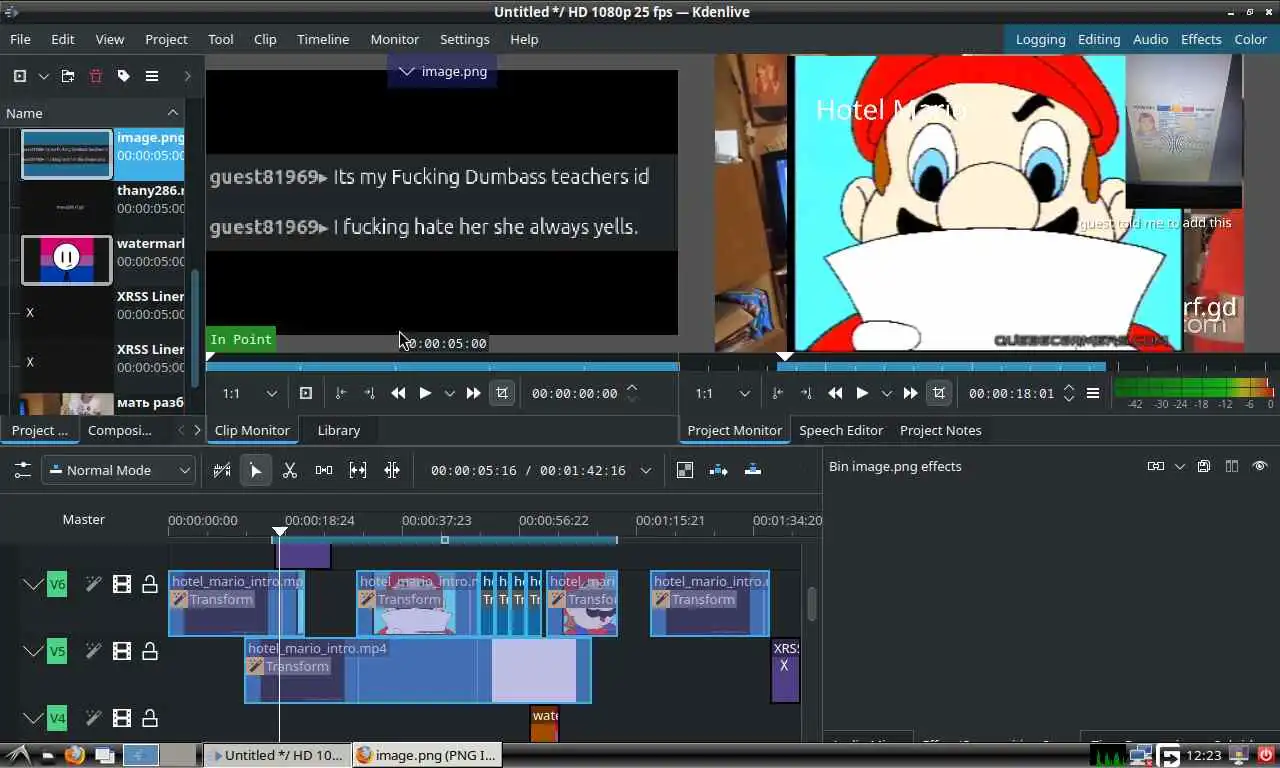1280x768 pixels.
Task: Switch to Speech Editor tab
Action: (841, 430)
